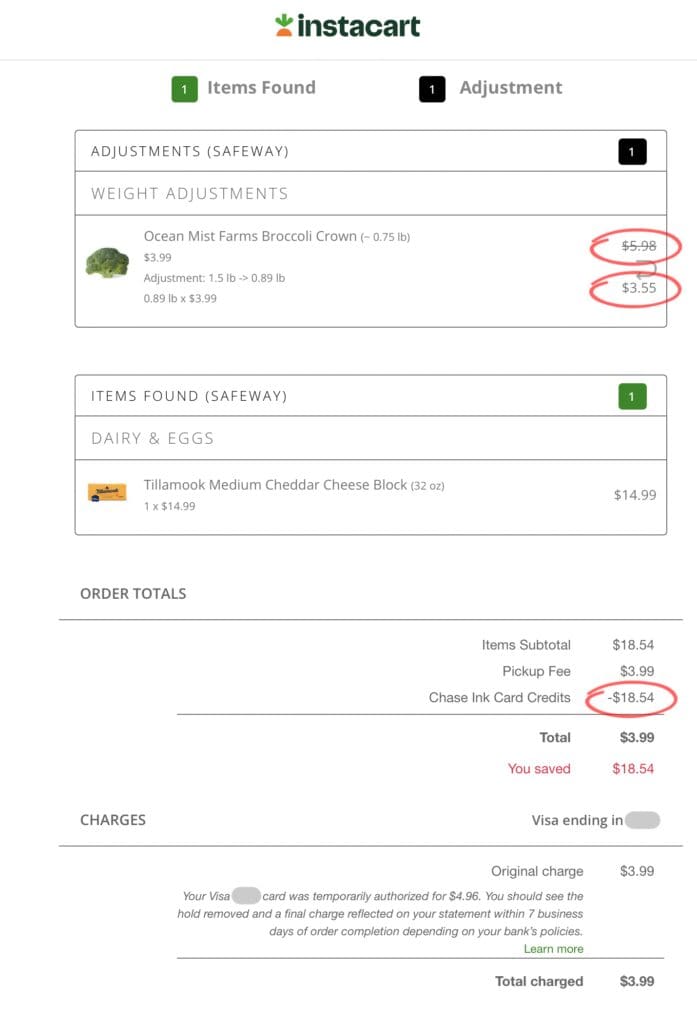The height and width of the screenshot is (1024, 697).
Task: Open Tillamook Medium Cheddar Cheese Block item
Action: coord(275,485)
